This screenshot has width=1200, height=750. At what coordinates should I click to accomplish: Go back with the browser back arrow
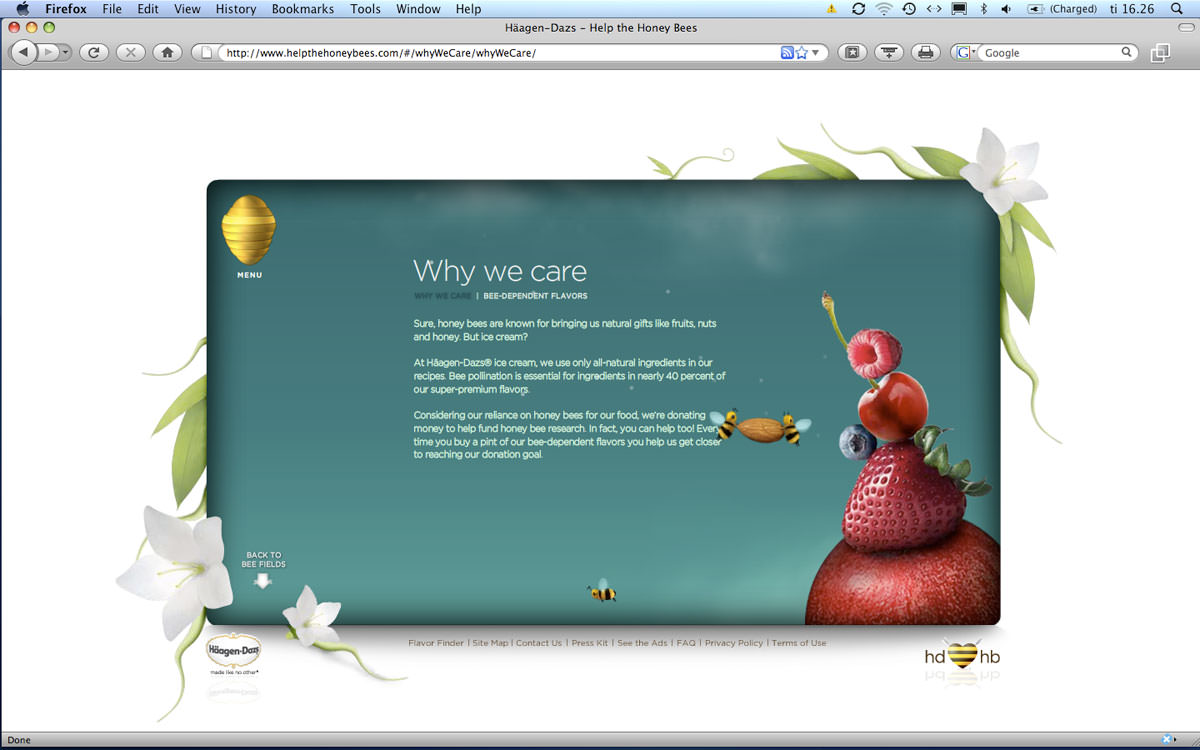point(24,52)
